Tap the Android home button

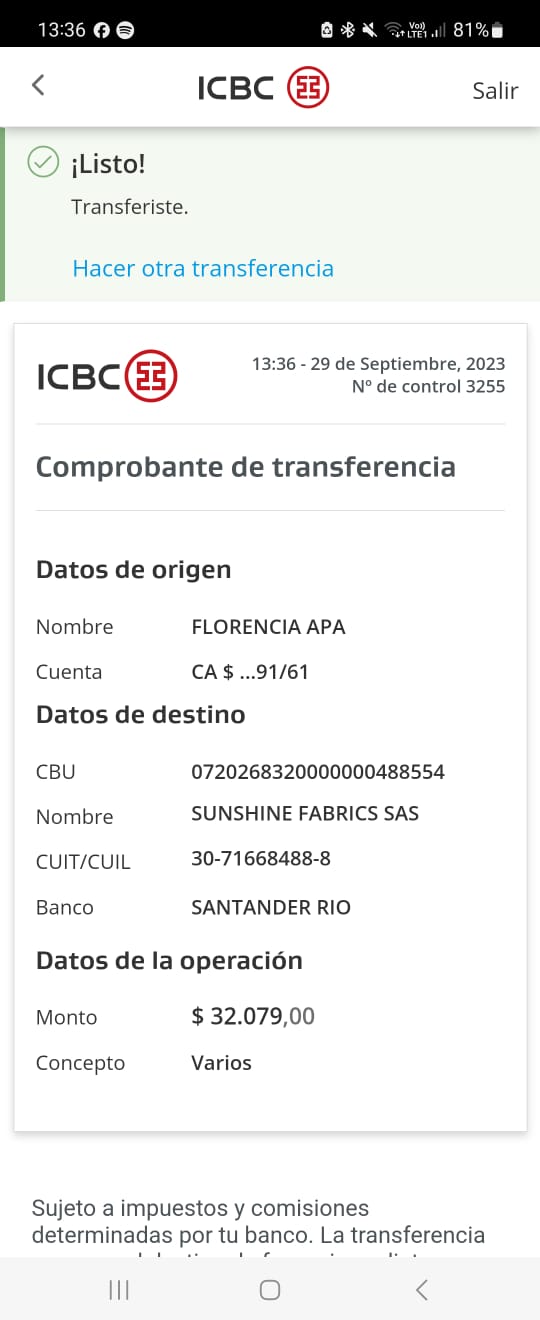[270, 1290]
